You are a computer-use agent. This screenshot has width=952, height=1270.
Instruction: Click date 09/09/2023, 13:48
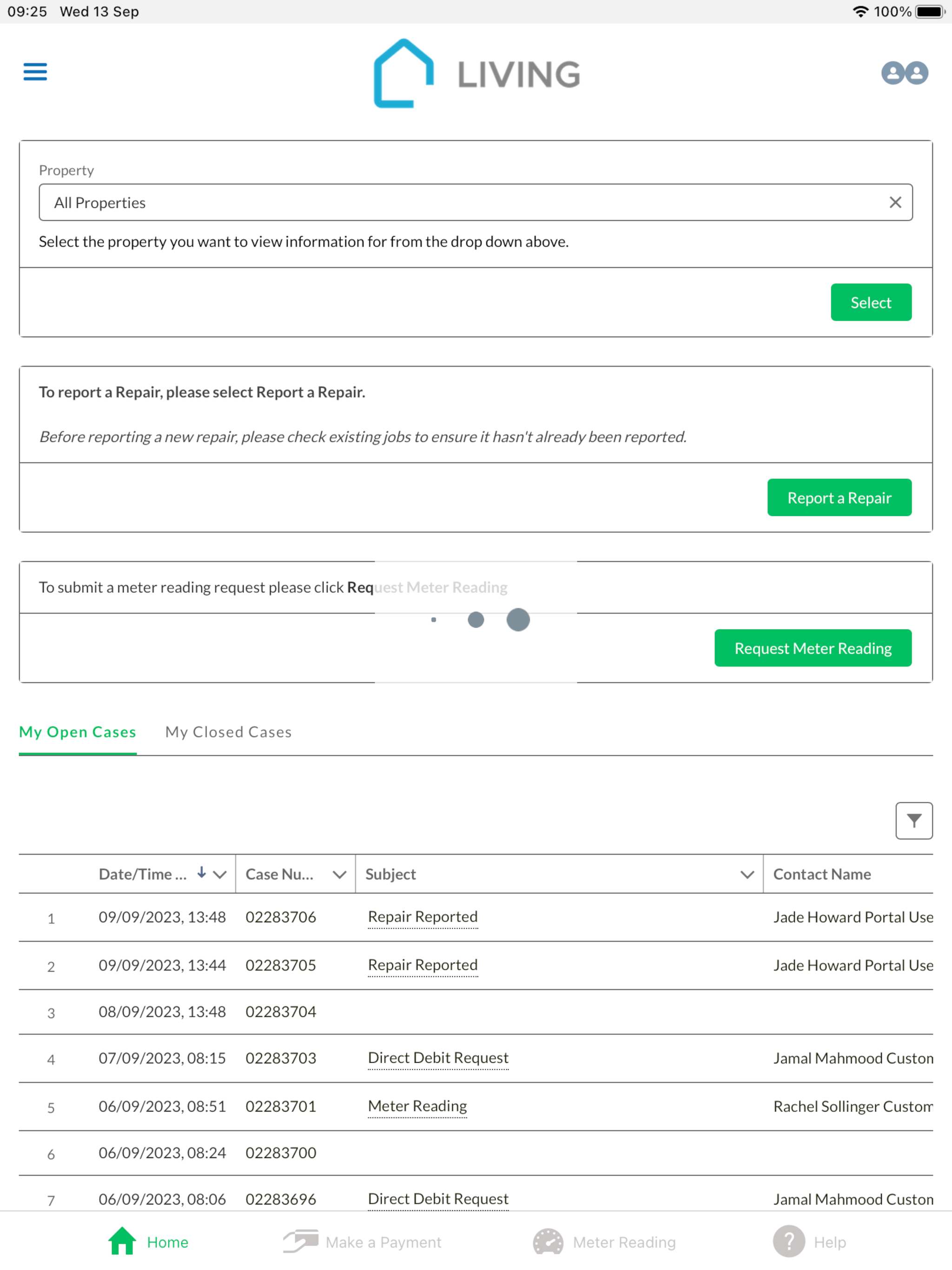(x=162, y=917)
